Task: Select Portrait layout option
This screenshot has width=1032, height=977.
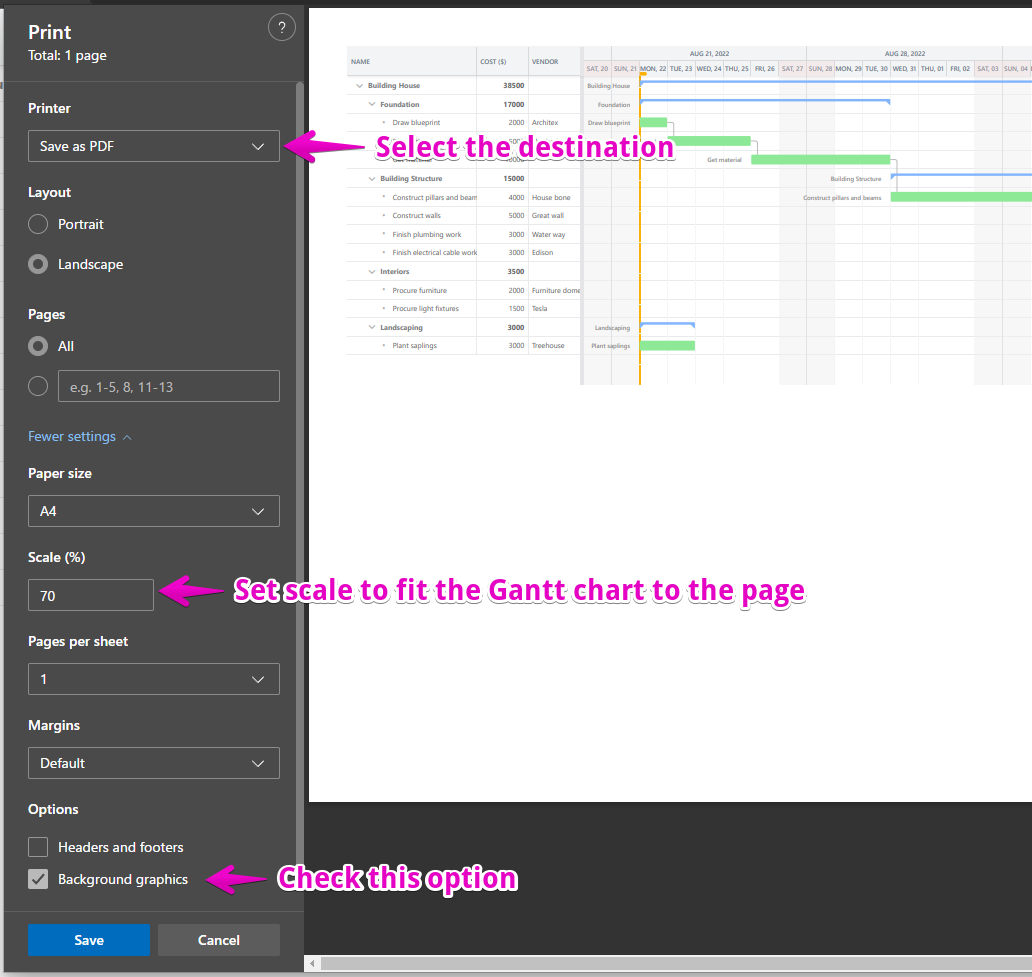Action: click(38, 224)
